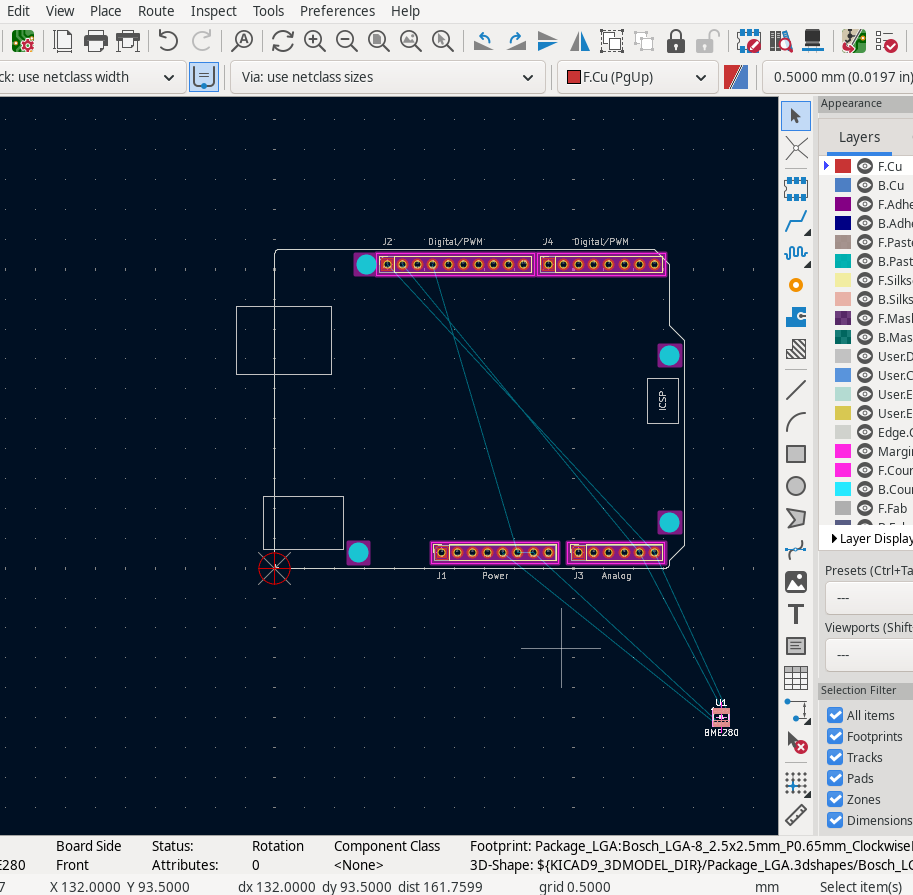Image resolution: width=913 pixels, height=895 pixels.
Task: Open the F.Cu layer selector dropdown
Action: click(637, 77)
